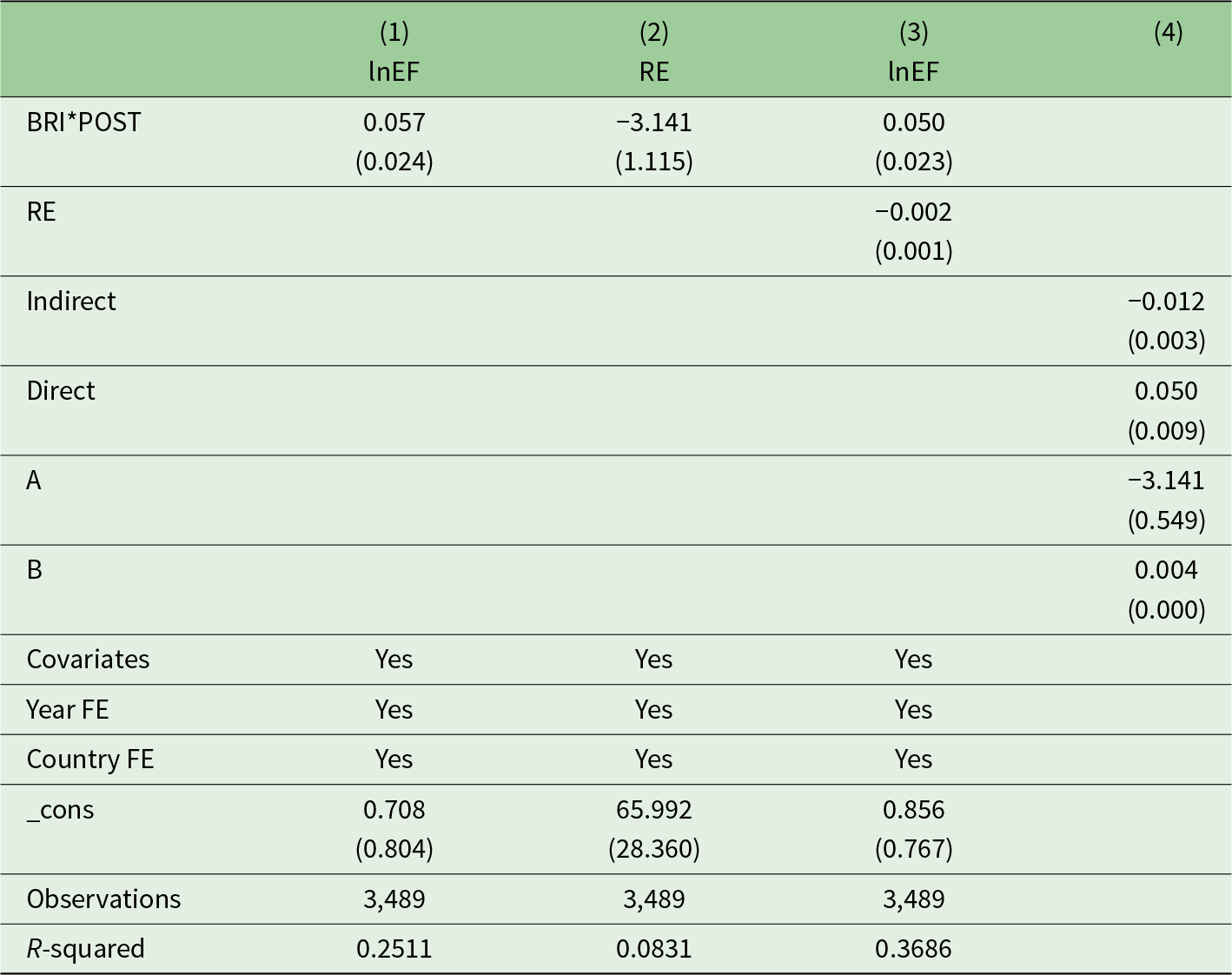This screenshot has height=975, width=1232.
Task: Select the −0.012 Indirect estimate
Action: point(1166,302)
